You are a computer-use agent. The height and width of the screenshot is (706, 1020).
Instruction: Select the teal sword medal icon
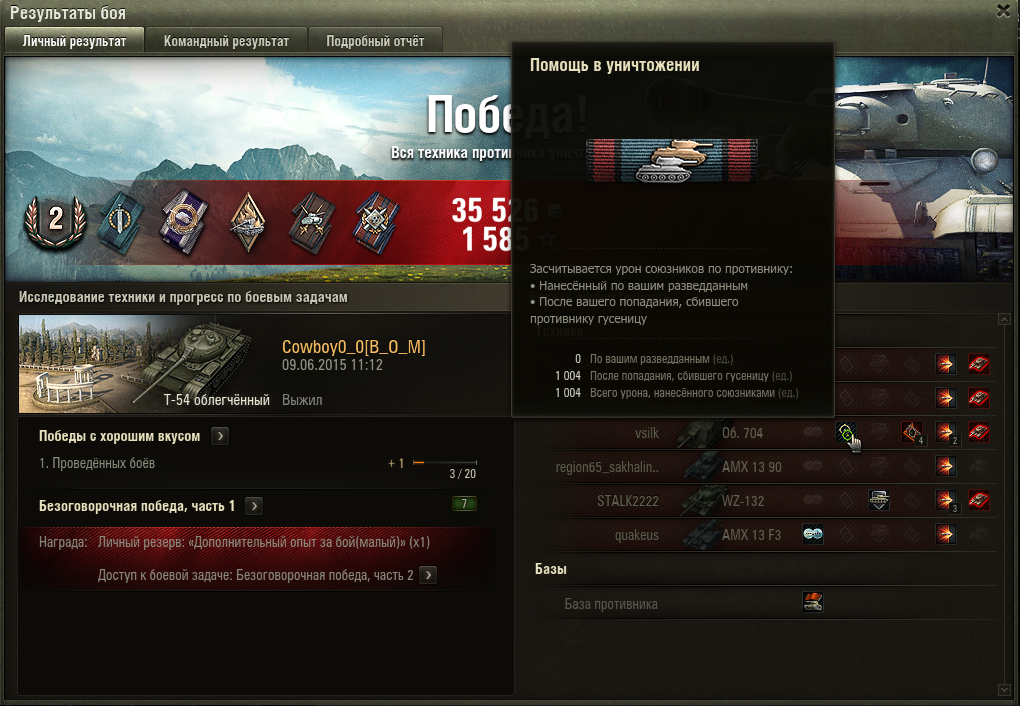[x=122, y=223]
